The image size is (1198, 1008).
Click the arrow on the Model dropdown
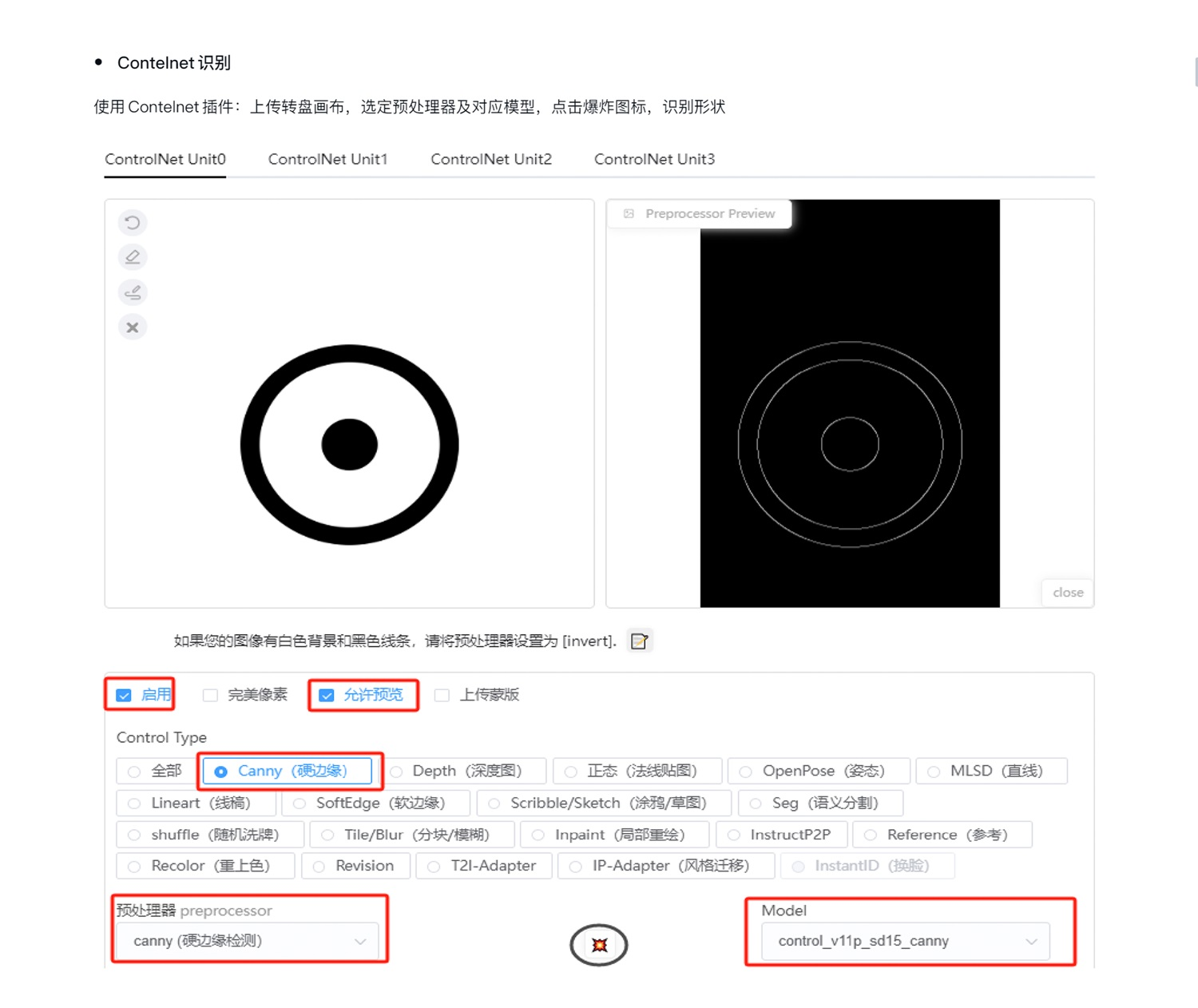pos(1031,942)
